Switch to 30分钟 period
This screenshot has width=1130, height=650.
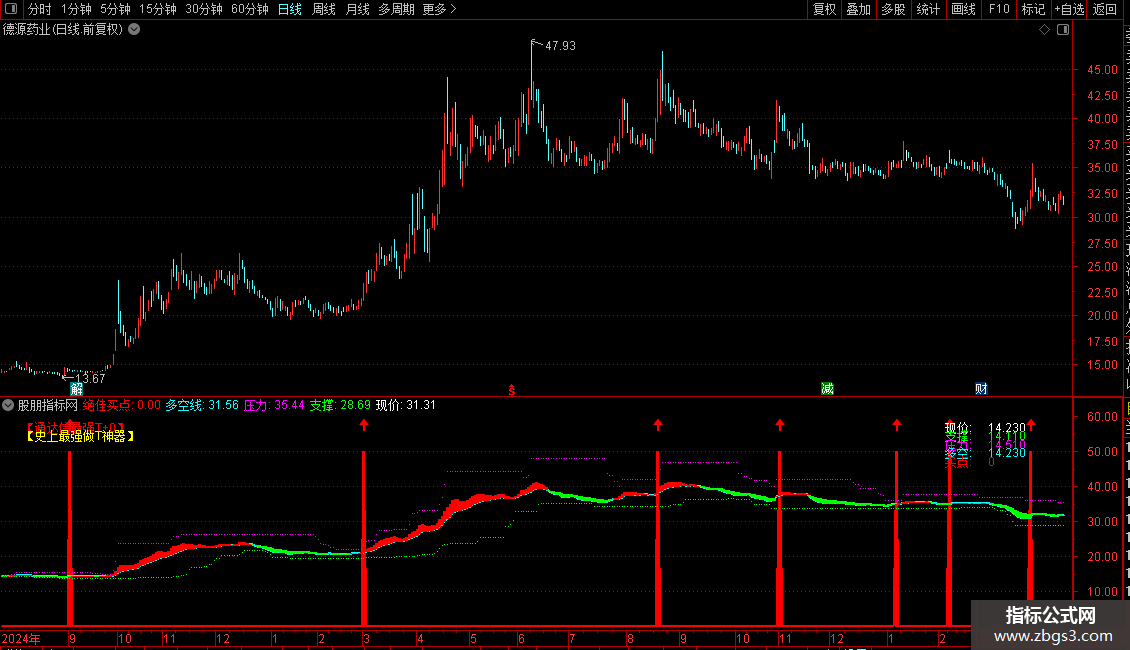204,9
